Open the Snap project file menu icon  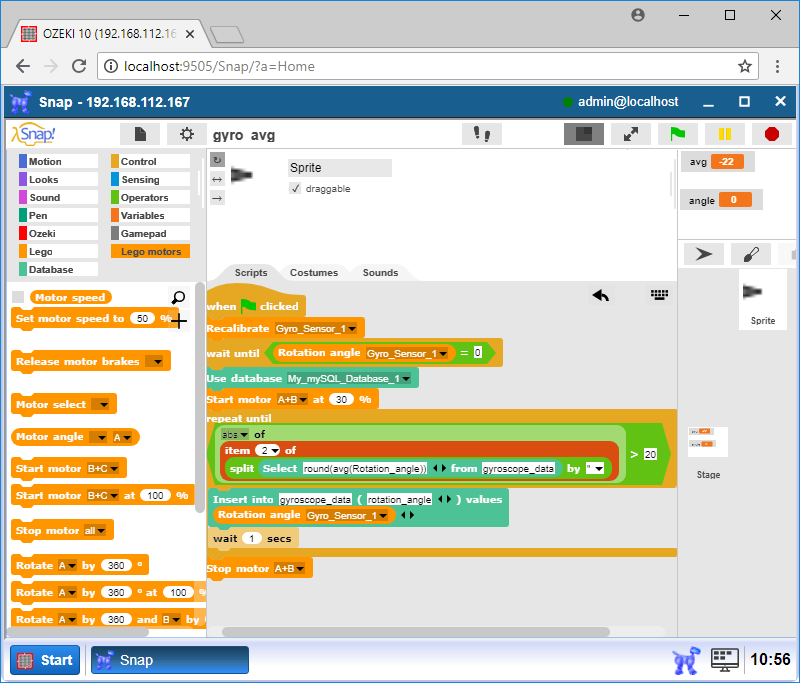click(x=140, y=134)
